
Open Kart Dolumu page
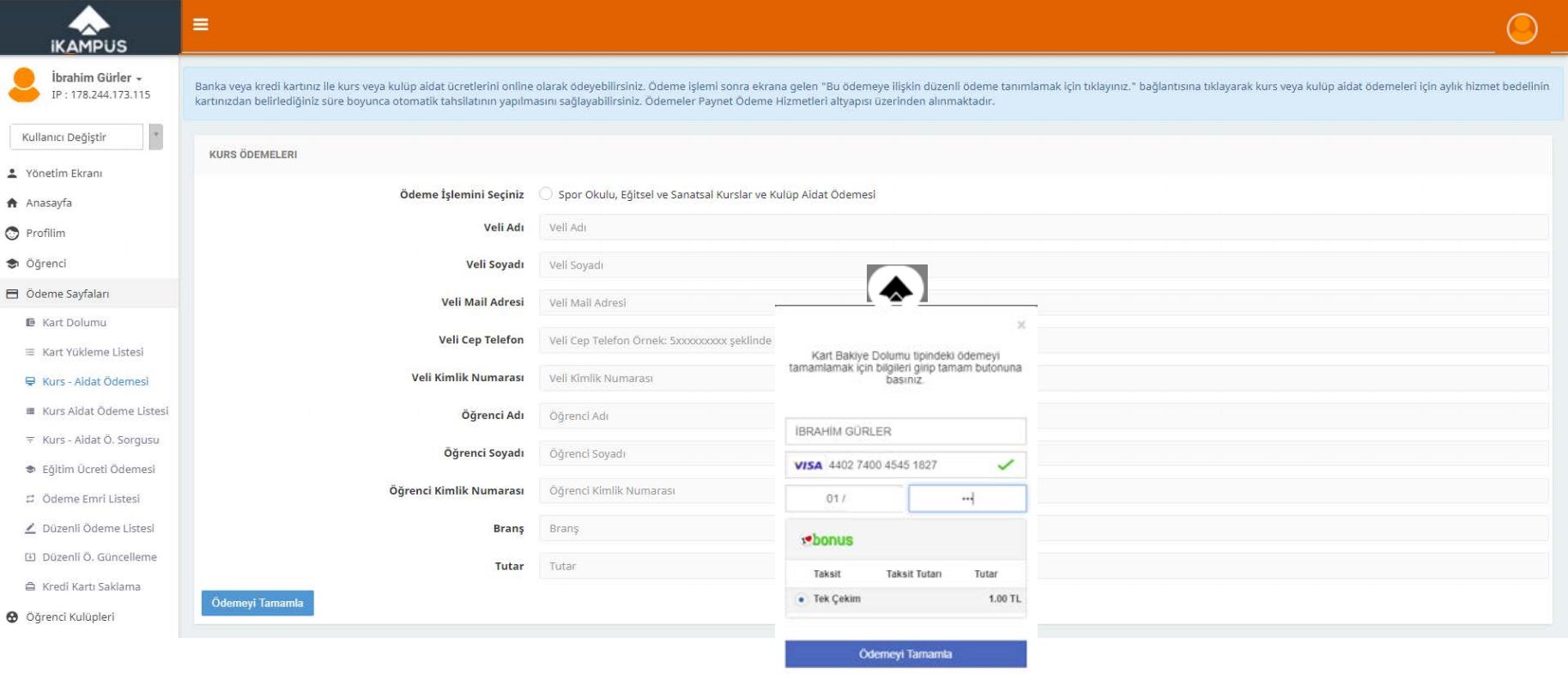[75, 323]
